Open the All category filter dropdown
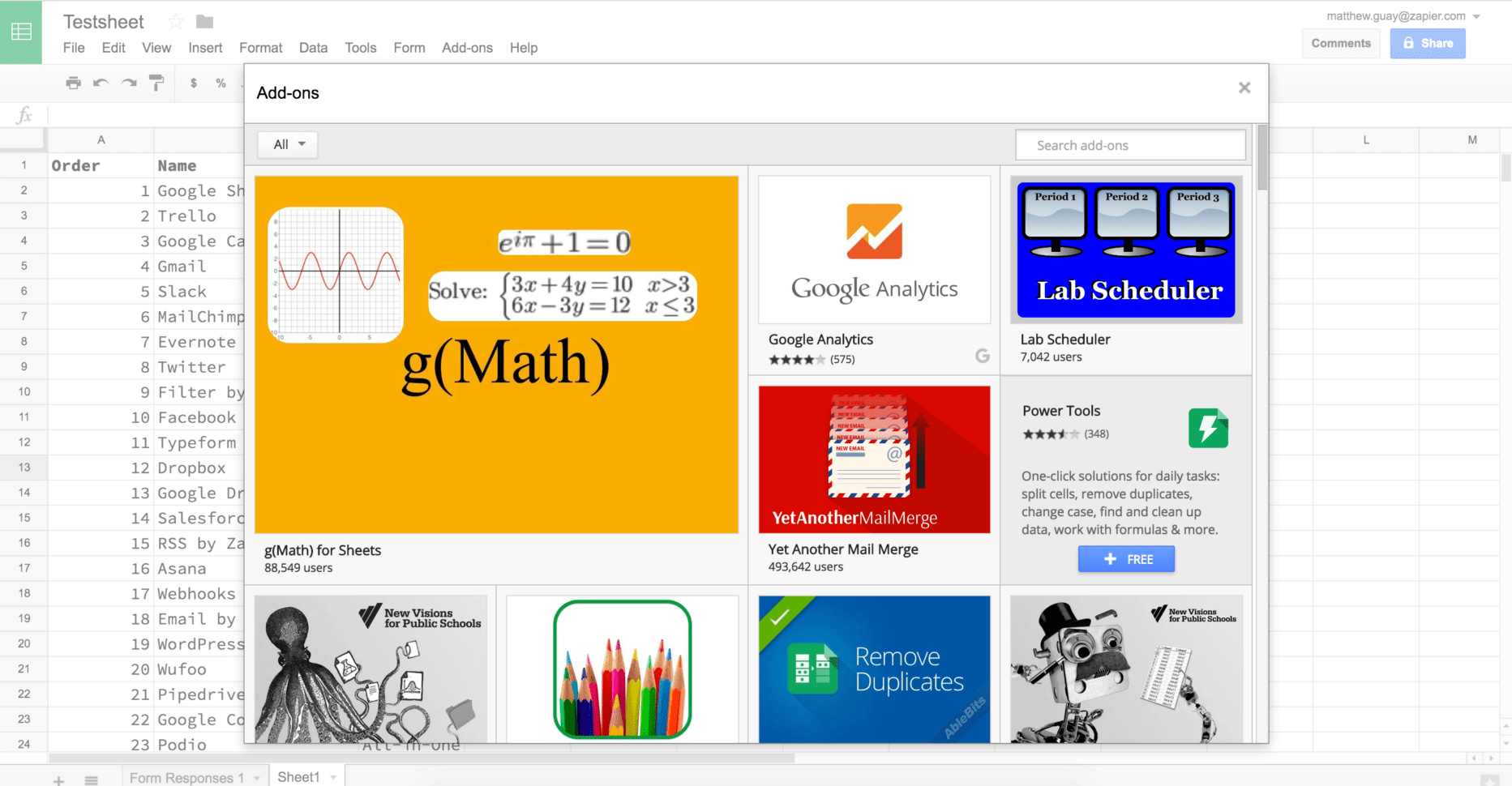This screenshot has height=786, width=1512. [287, 144]
